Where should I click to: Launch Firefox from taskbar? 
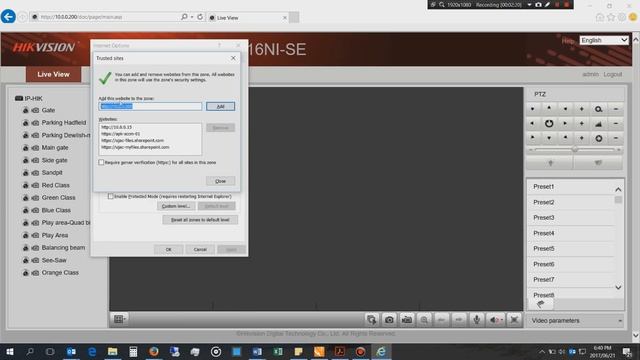(x=154, y=351)
